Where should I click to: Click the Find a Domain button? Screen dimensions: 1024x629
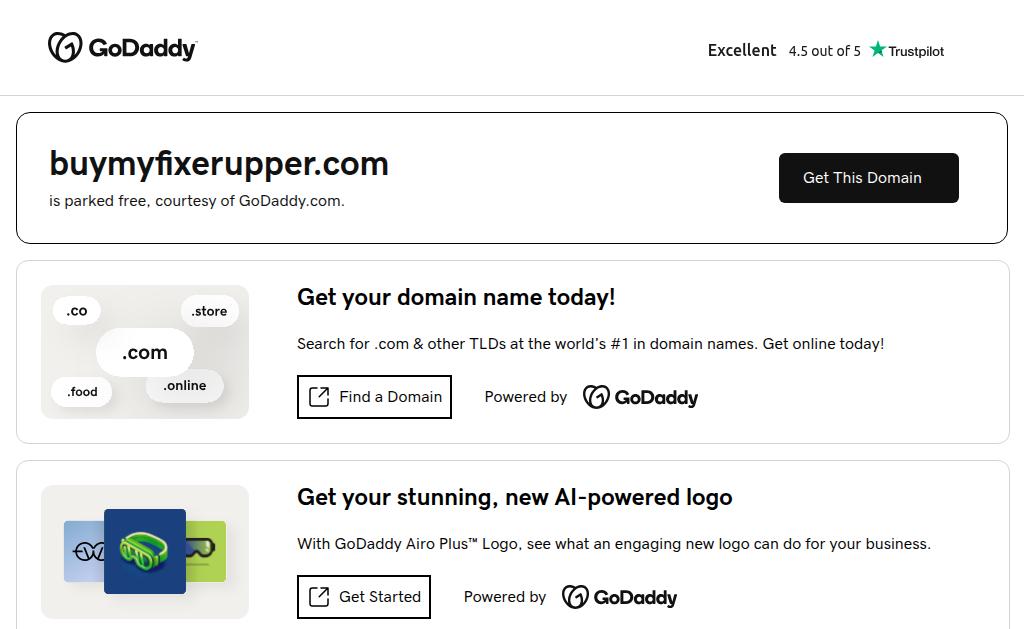(x=374, y=397)
